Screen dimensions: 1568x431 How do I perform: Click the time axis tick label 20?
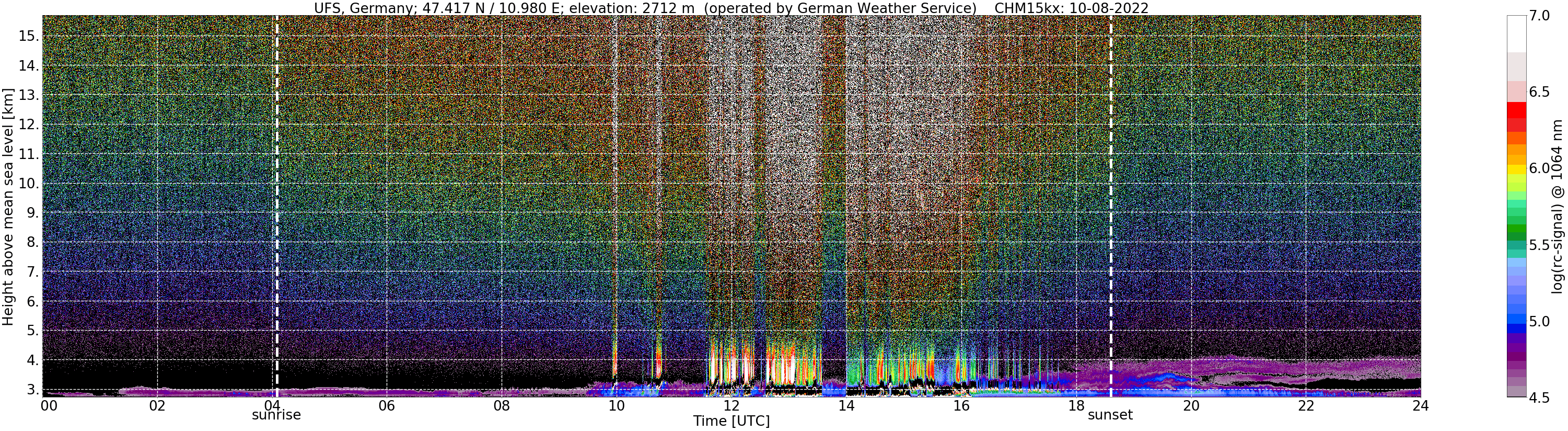click(1191, 406)
